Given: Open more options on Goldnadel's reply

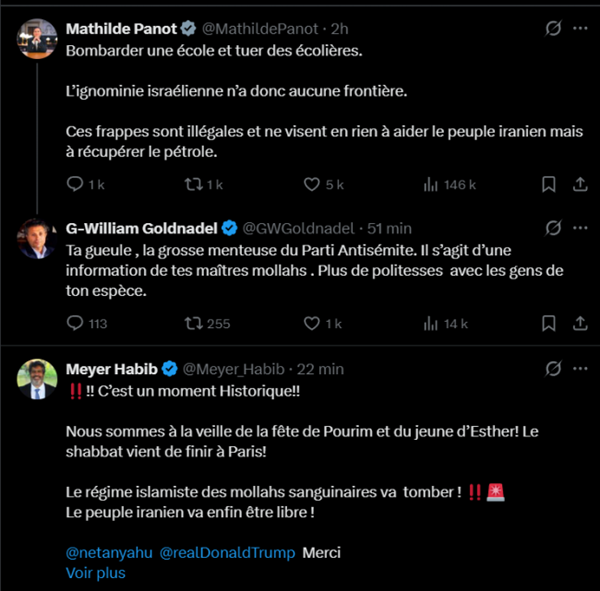Looking at the screenshot, I should 580,228.
